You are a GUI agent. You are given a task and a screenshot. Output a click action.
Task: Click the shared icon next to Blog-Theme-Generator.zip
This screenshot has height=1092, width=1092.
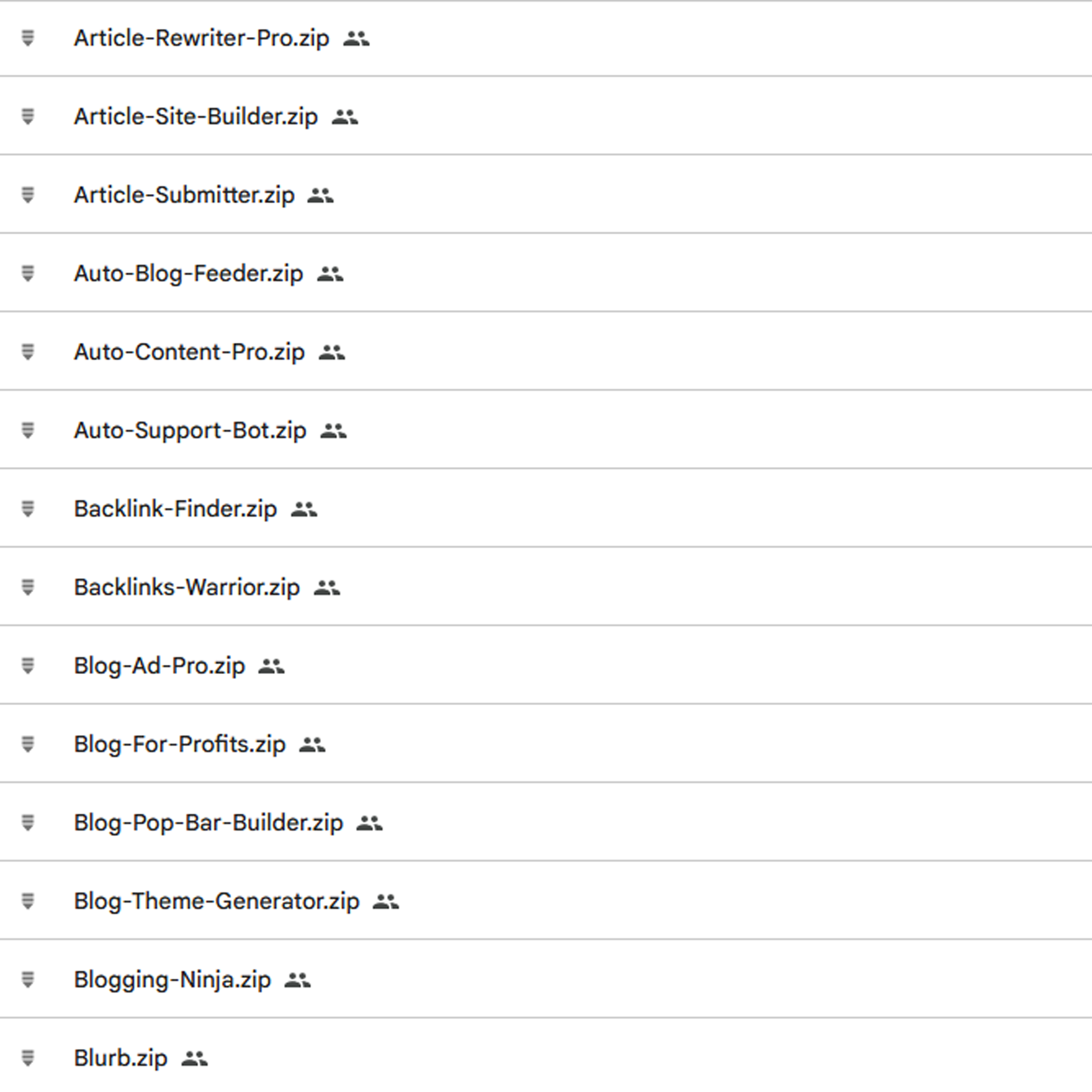click(385, 902)
